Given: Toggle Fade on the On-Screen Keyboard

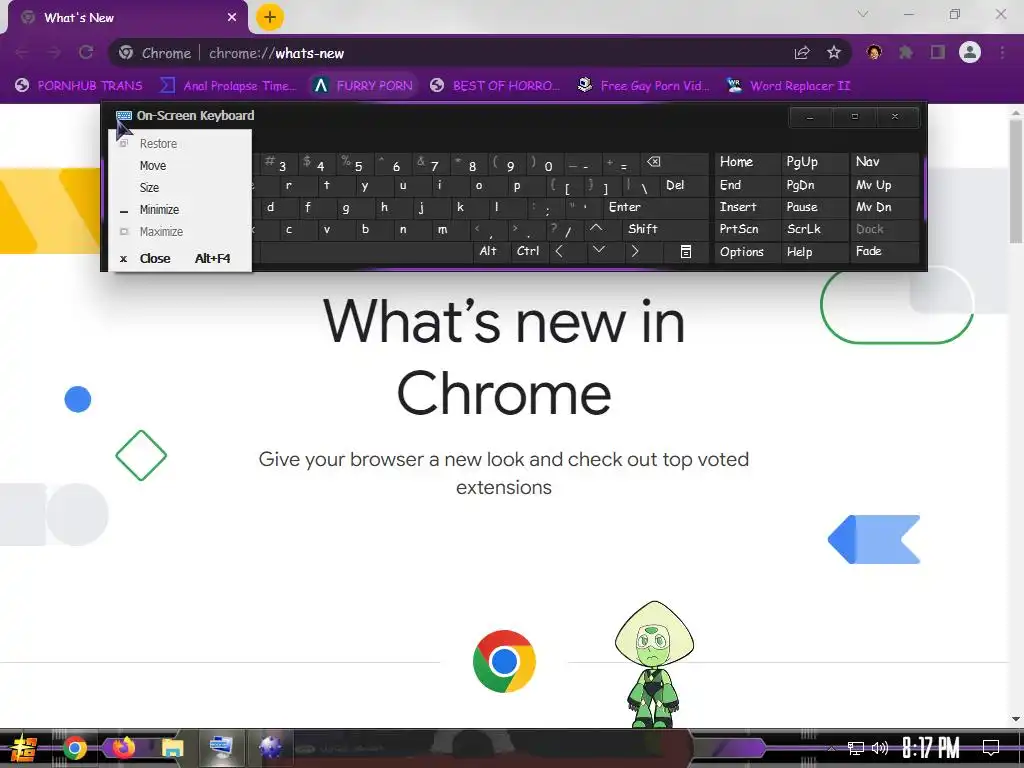Looking at the screenshot, I should (885, 251).
